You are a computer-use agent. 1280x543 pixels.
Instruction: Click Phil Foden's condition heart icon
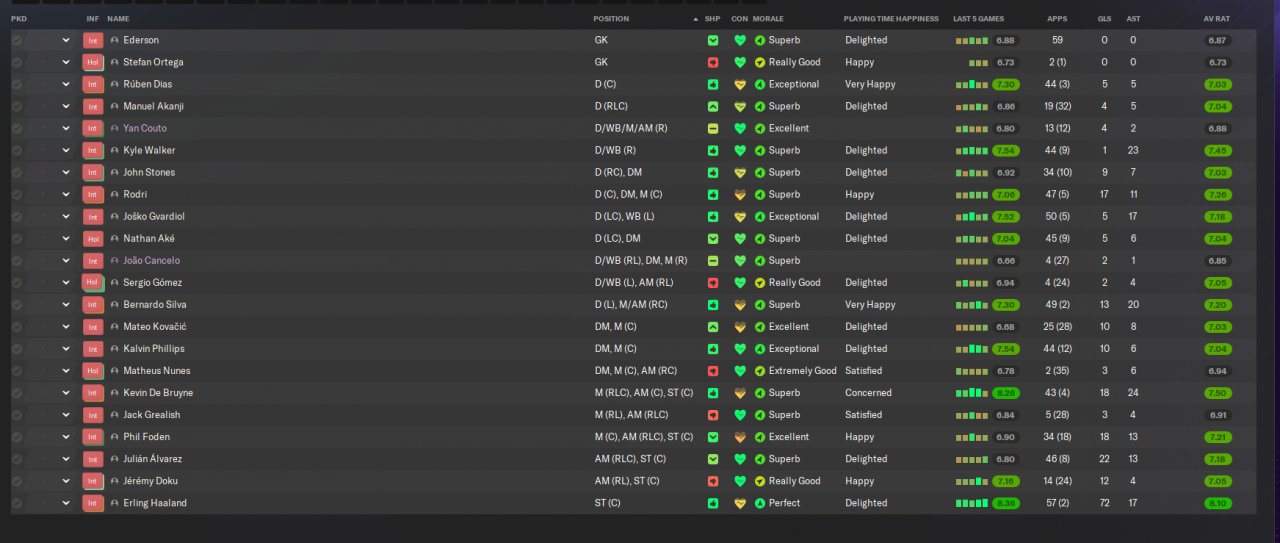point(740,437)
